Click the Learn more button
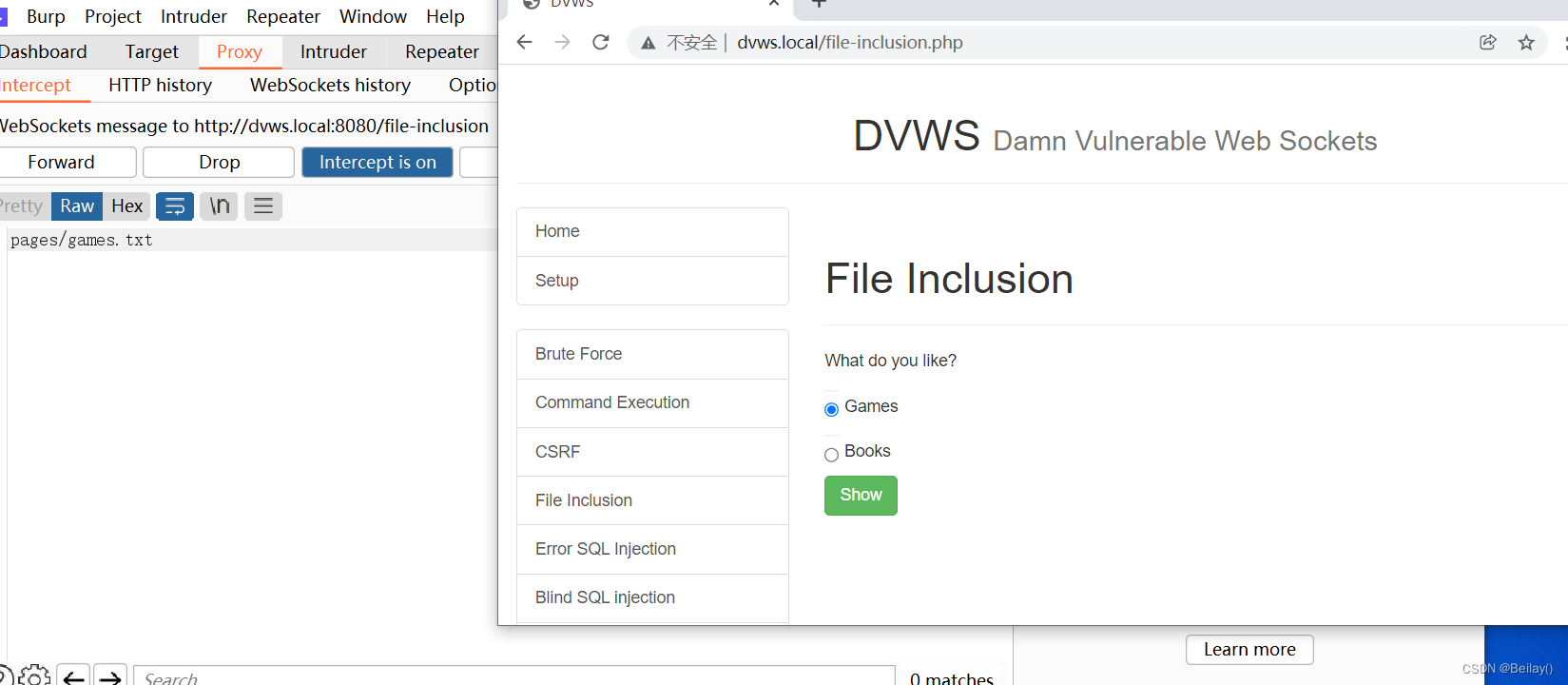This screenshot has height=685, width=1568. (1249, 650)
